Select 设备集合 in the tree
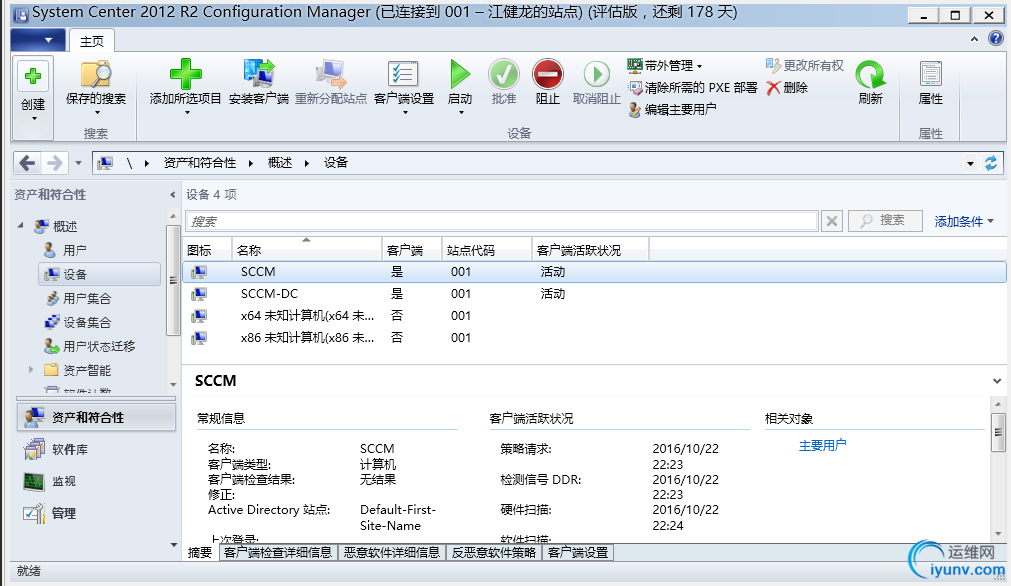Image resolution: width=1011 pixels, height=586 pixels. 86,322
